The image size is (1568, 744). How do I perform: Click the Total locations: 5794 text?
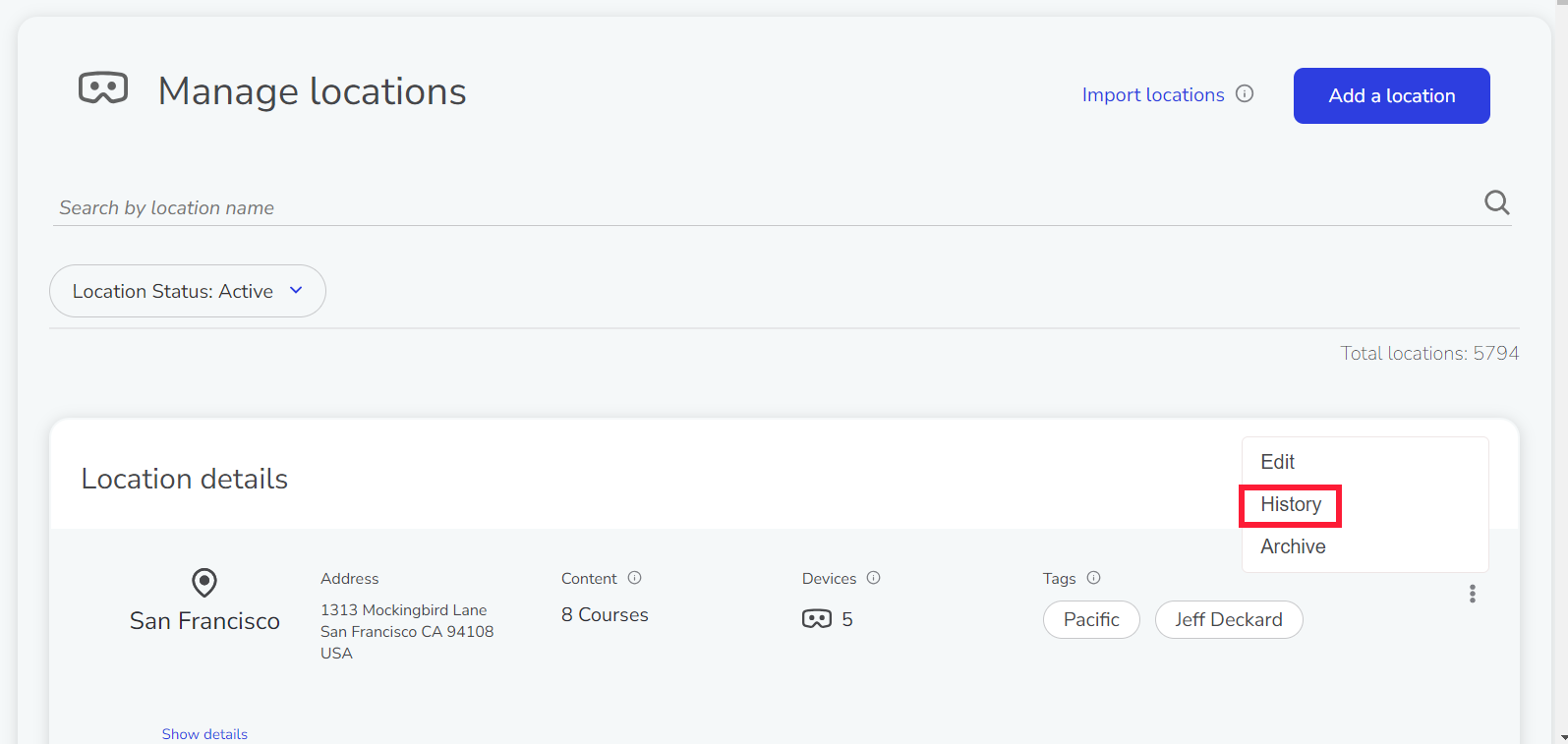1430,353
